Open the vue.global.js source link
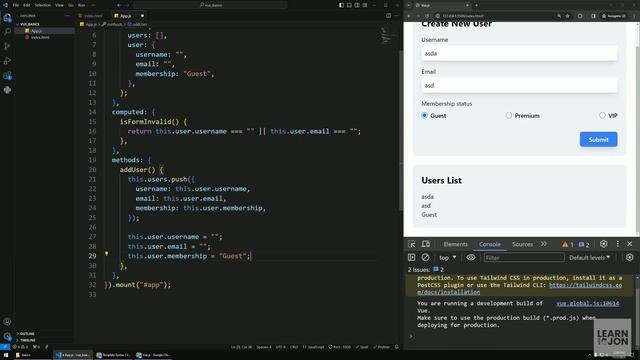This screenshot has height=360, width=640. [x=587, y=303]
